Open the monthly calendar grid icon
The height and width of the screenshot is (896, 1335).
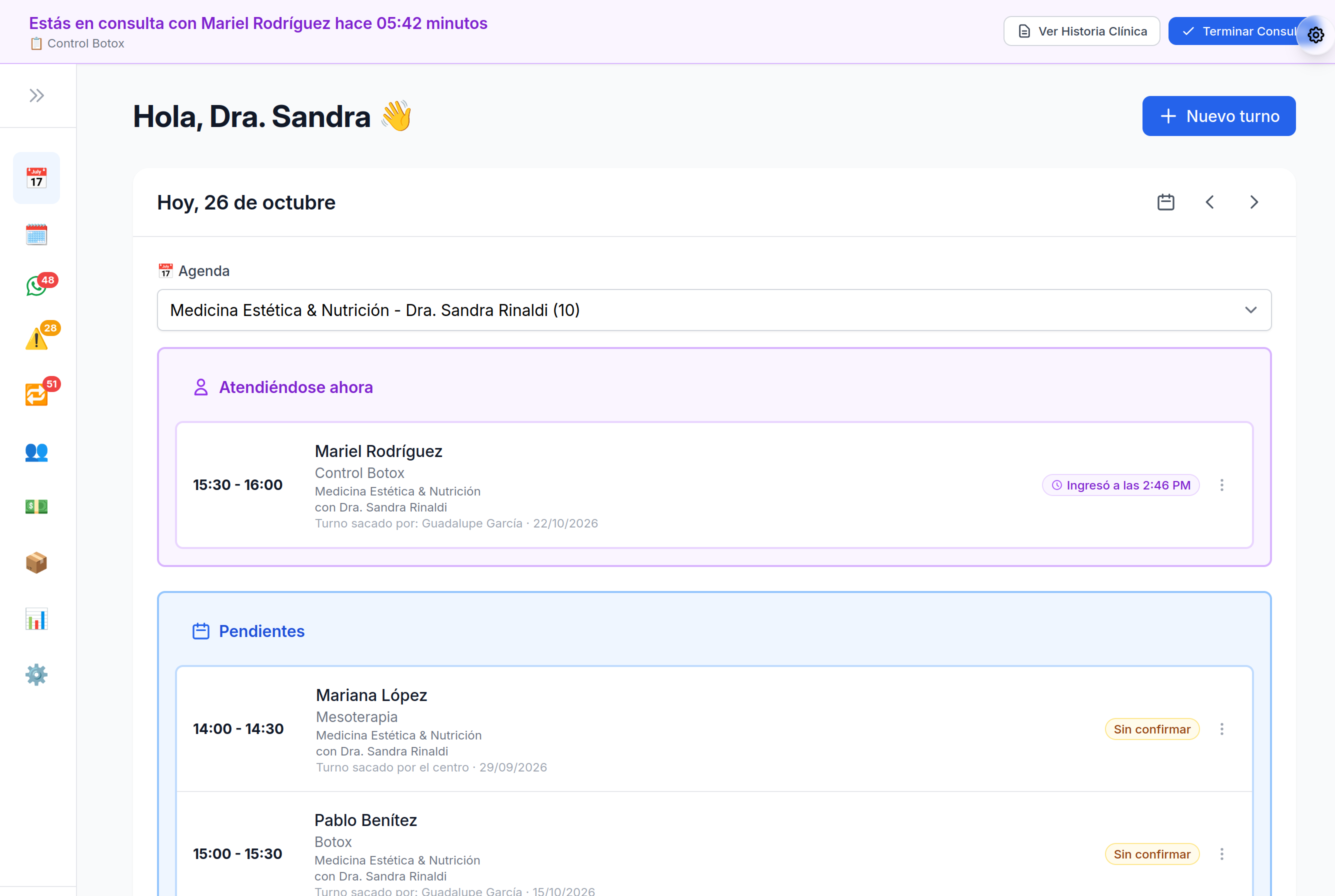click(36, 234)
